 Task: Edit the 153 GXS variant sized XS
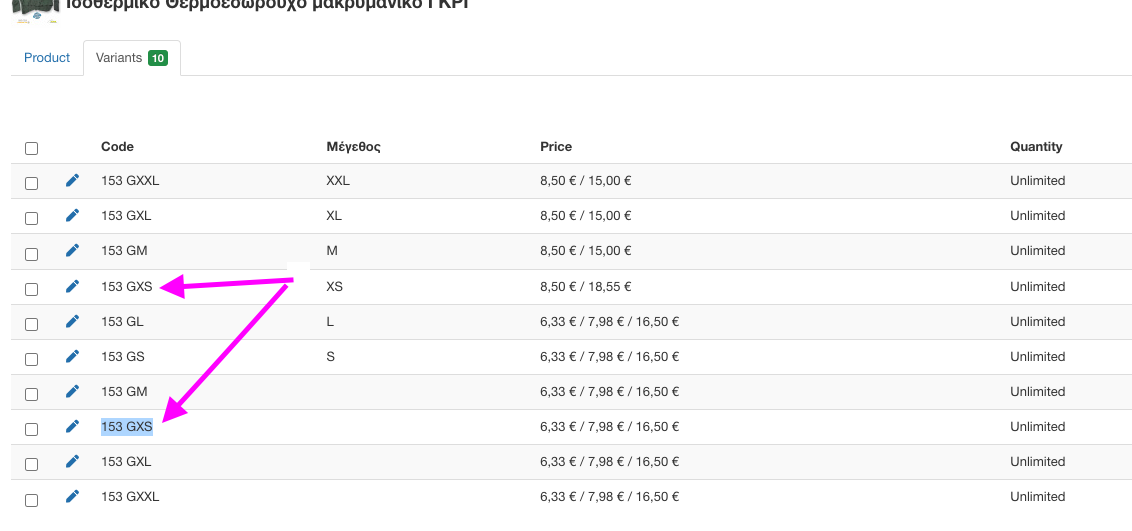tap(72, 287)
